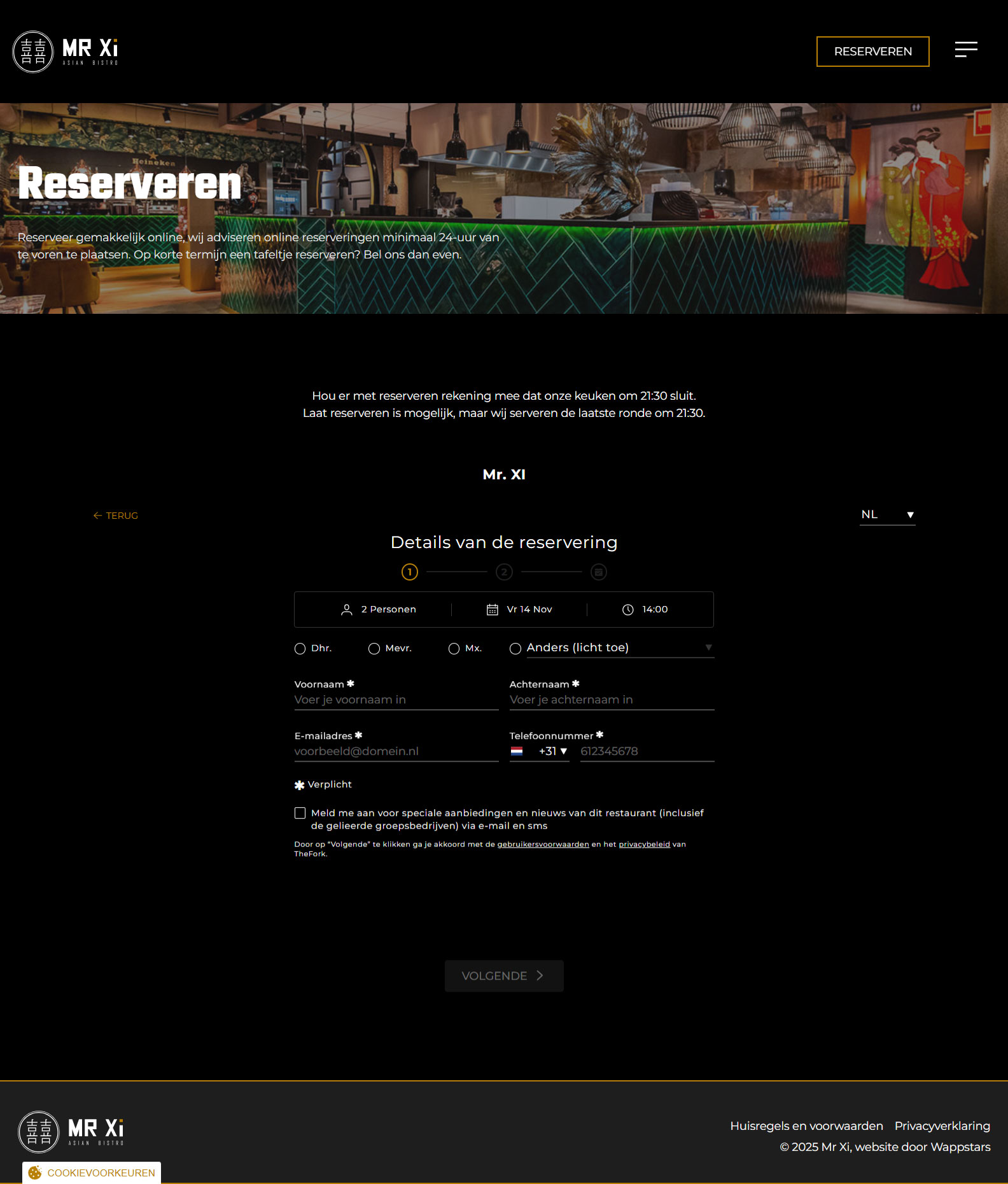Open Huisregels en voorwaarden footer link
The image size is (1008, 1184).
pos(806,1126)
